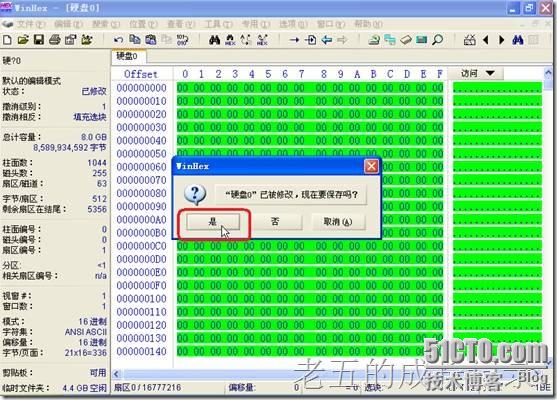This screenshot has width=557, height=400.
Task: Open the 选项(O) menu
Action: click(293, 24)
